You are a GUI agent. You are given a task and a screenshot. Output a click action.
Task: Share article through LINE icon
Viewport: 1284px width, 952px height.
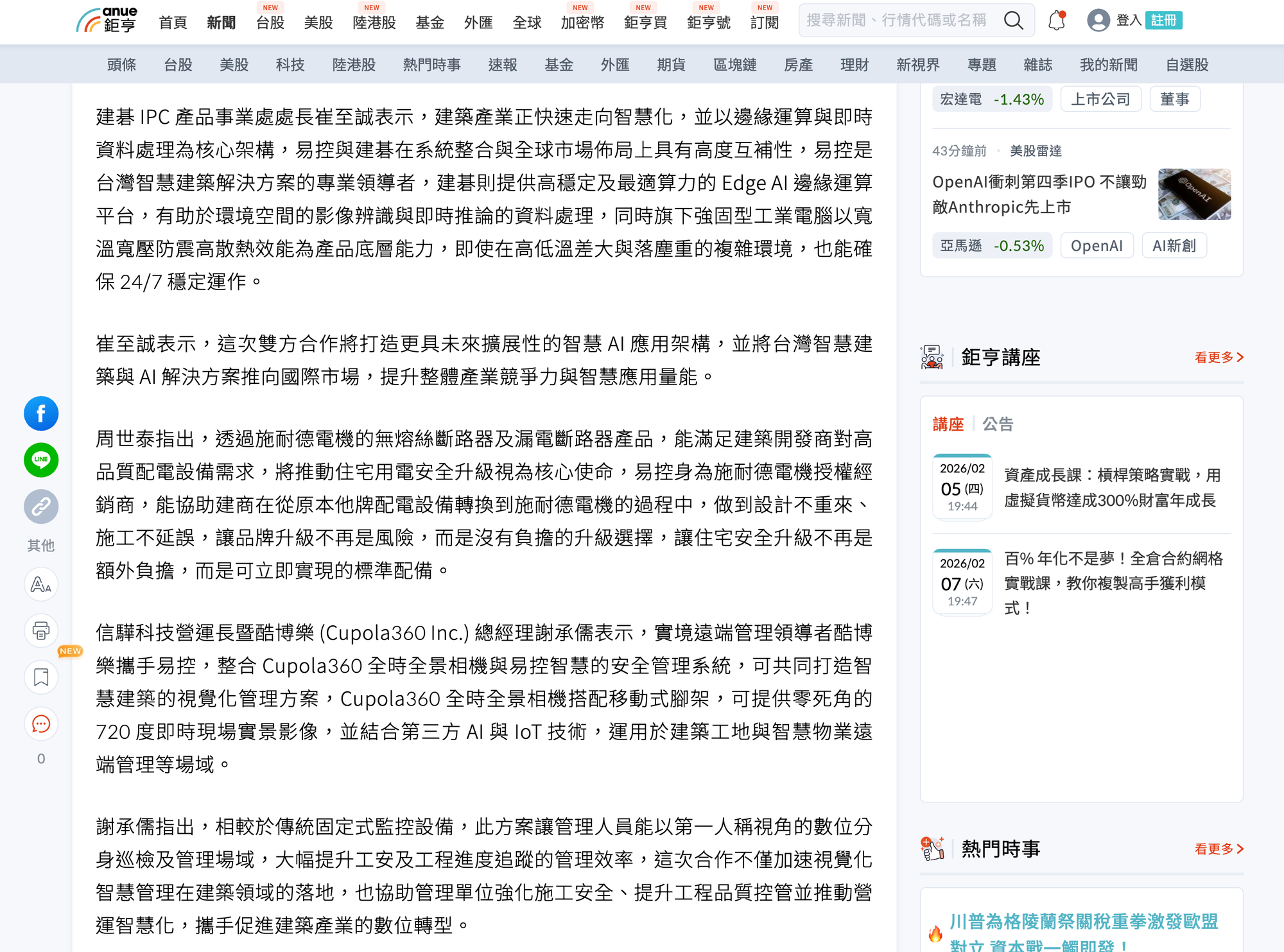[x=41, y=460]
